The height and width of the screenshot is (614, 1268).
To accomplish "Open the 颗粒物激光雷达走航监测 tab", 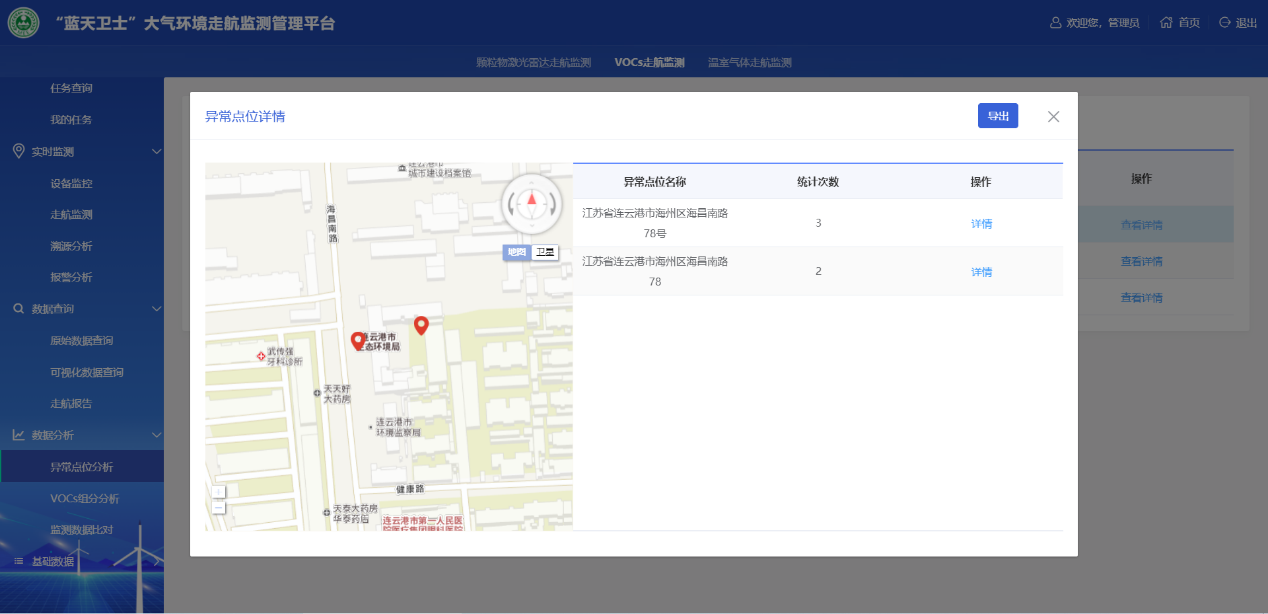I will coord(533,62).
